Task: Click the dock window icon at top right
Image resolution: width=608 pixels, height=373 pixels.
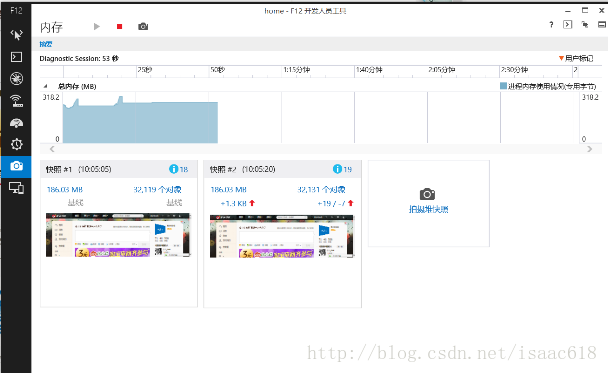Action: (x=602, y=25)
